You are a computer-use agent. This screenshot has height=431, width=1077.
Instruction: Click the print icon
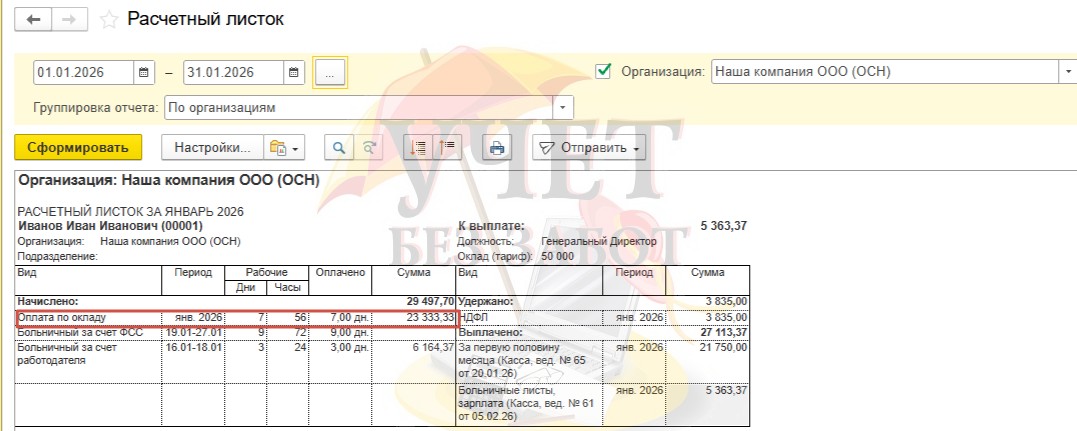[497, 147]
